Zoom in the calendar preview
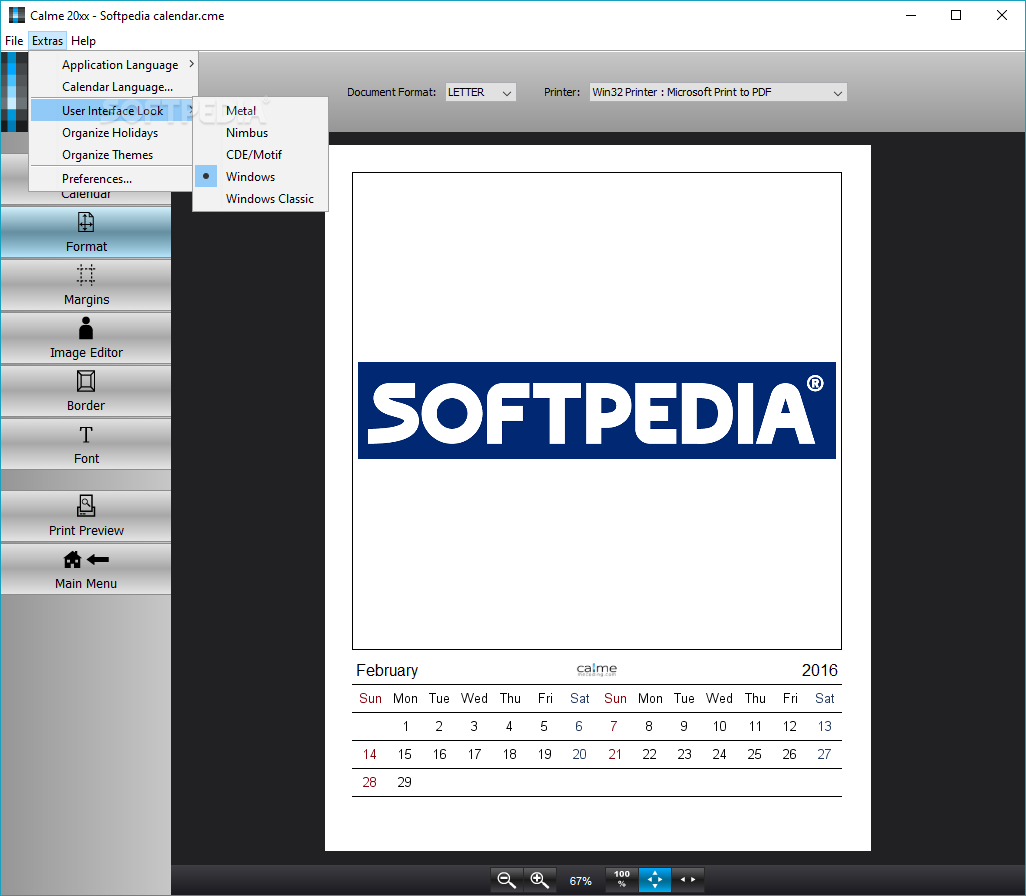 pos(540,880)
